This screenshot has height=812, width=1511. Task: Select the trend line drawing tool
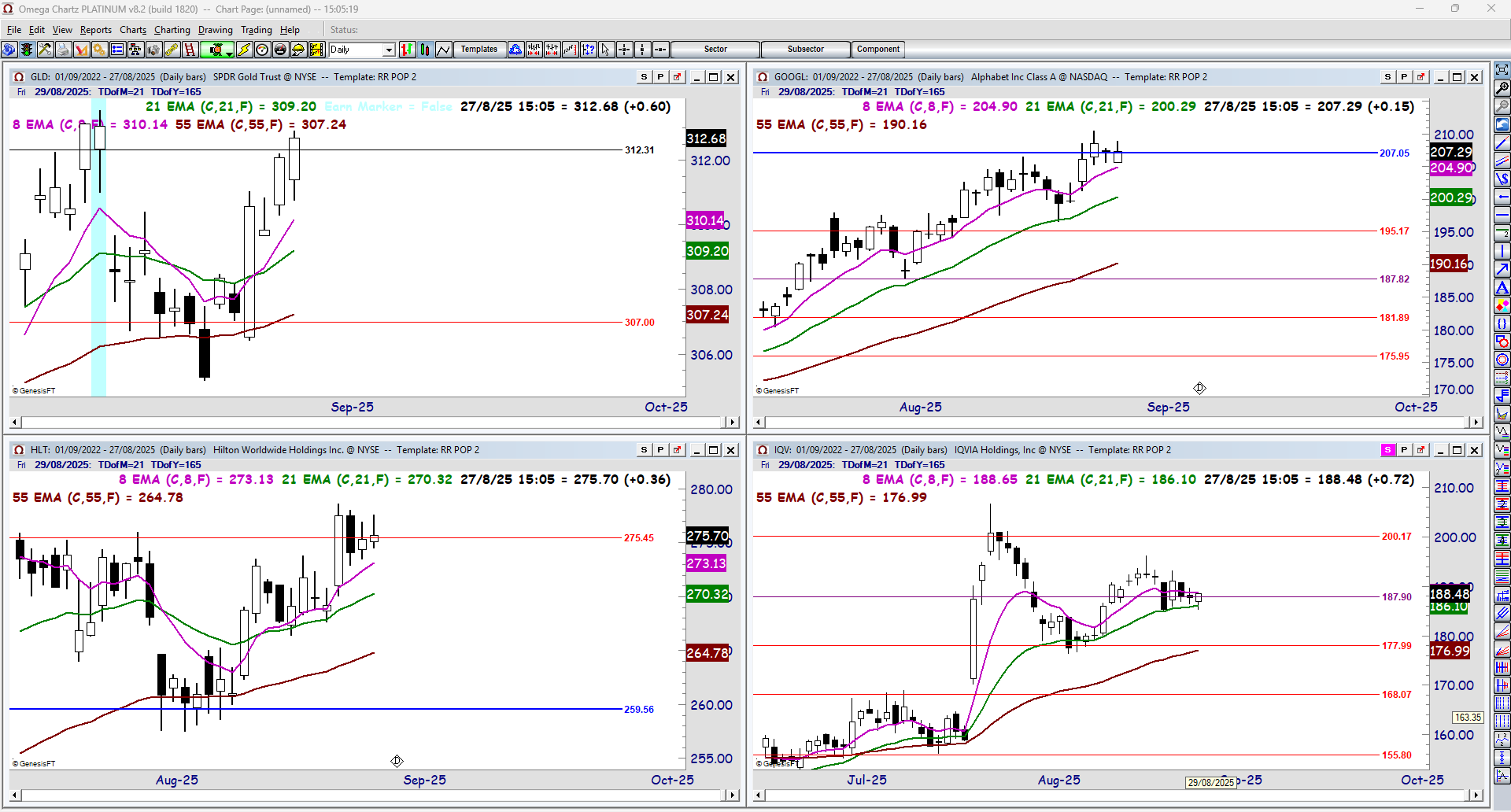point(1502,142)
